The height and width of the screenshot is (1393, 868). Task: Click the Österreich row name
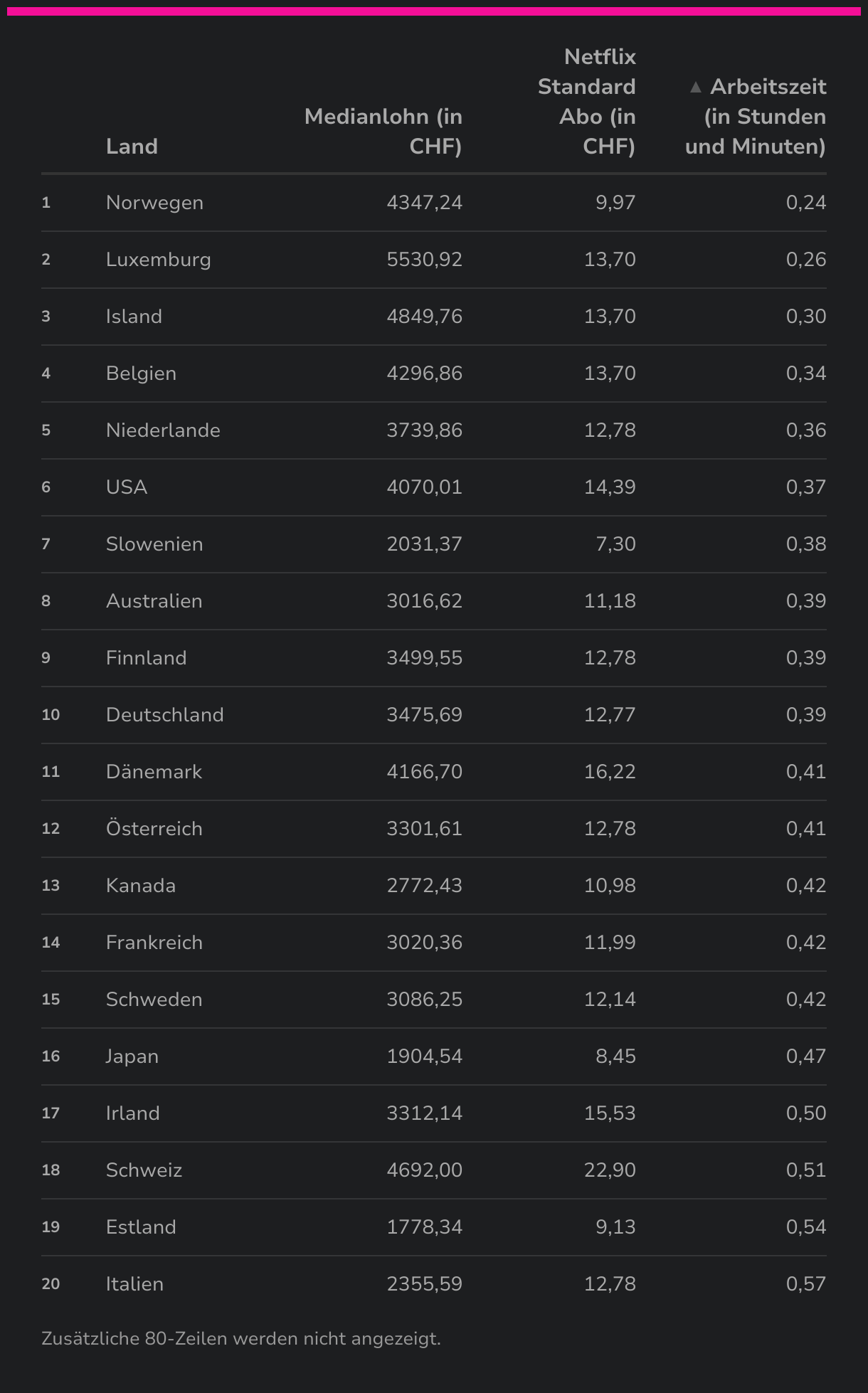(x=154, y=829)
